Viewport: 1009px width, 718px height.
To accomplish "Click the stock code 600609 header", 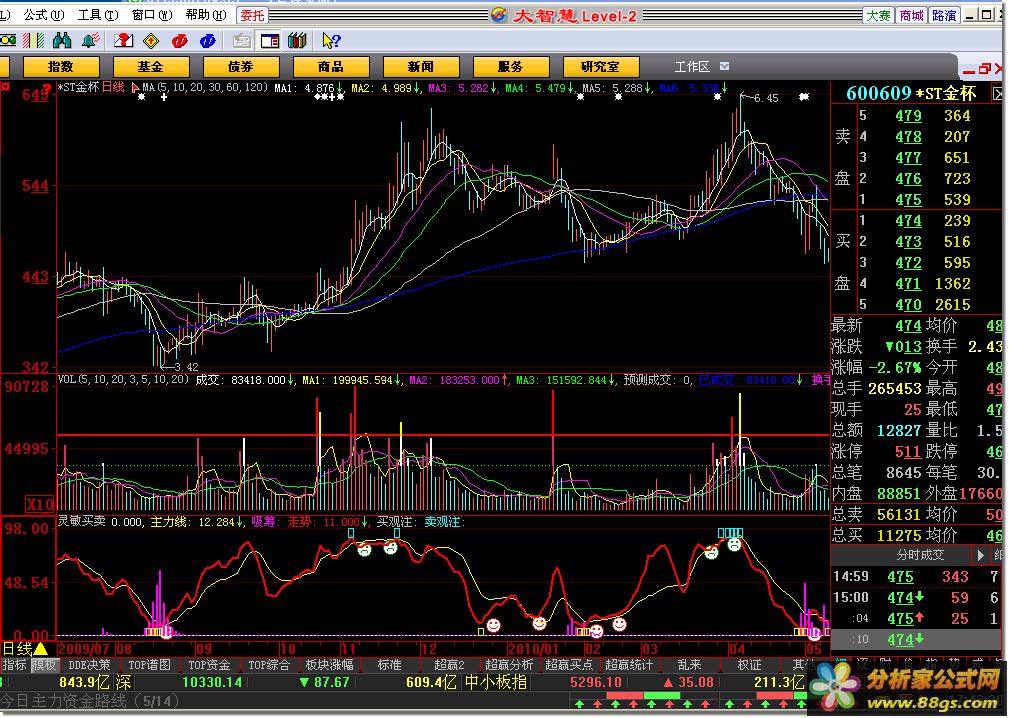I will [878, 93].
